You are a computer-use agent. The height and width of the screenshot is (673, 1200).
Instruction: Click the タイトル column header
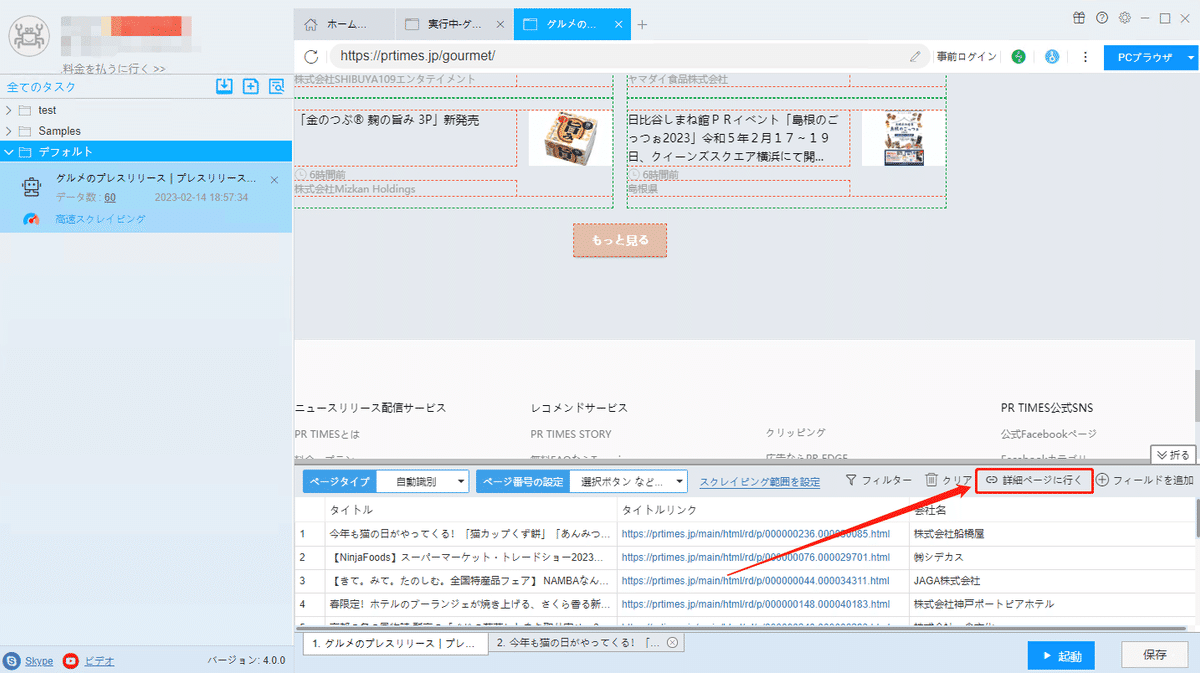[352, 510]
